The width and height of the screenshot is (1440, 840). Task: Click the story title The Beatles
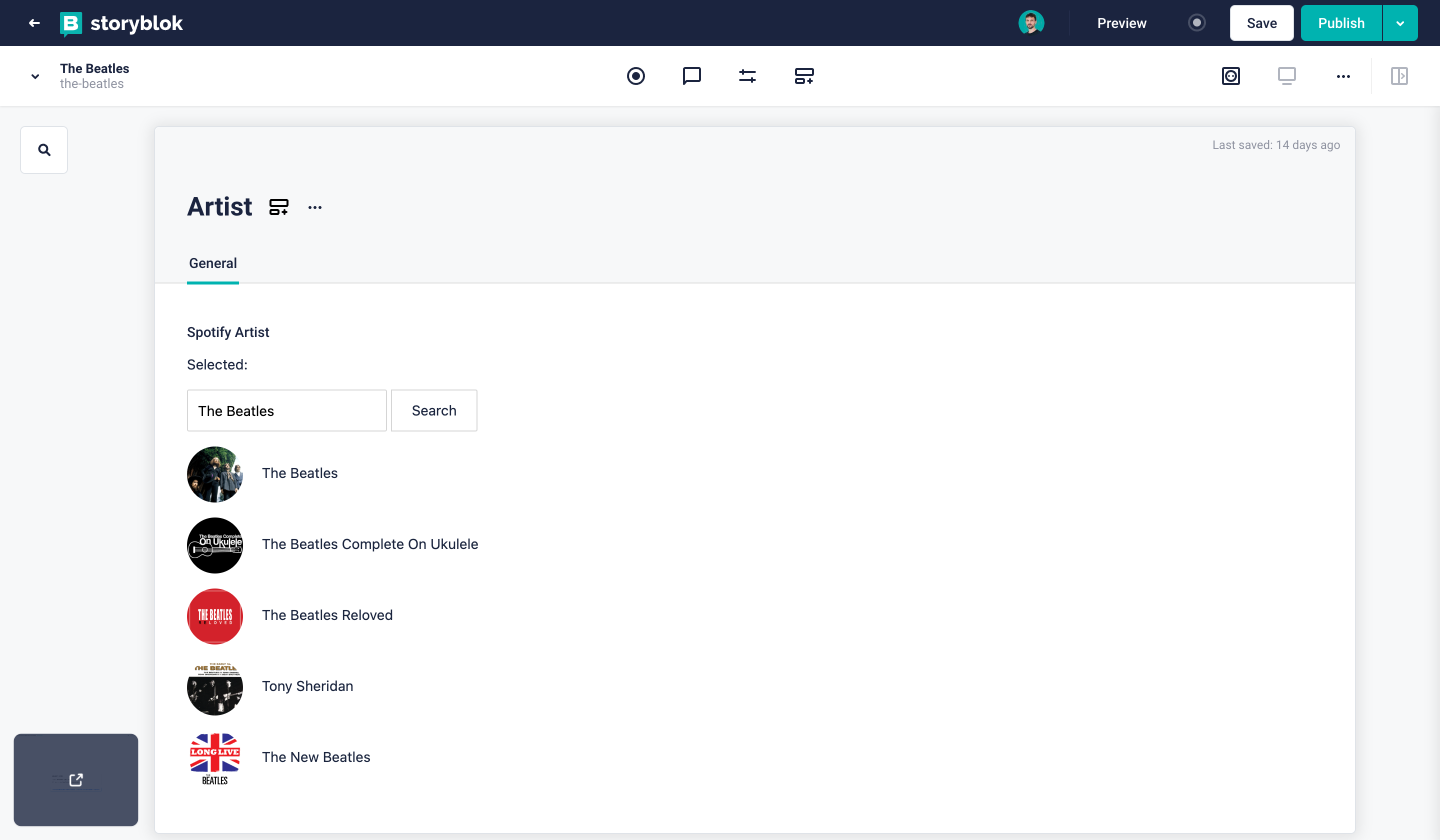94,68
